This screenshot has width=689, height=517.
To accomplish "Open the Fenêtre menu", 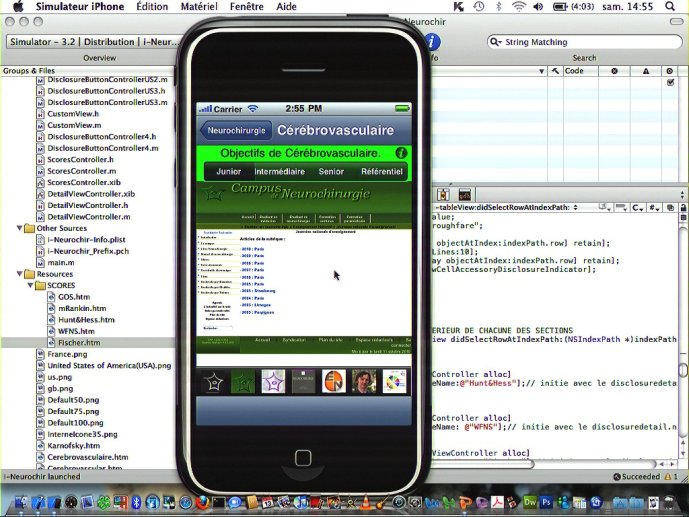I will tap(247, 7).
